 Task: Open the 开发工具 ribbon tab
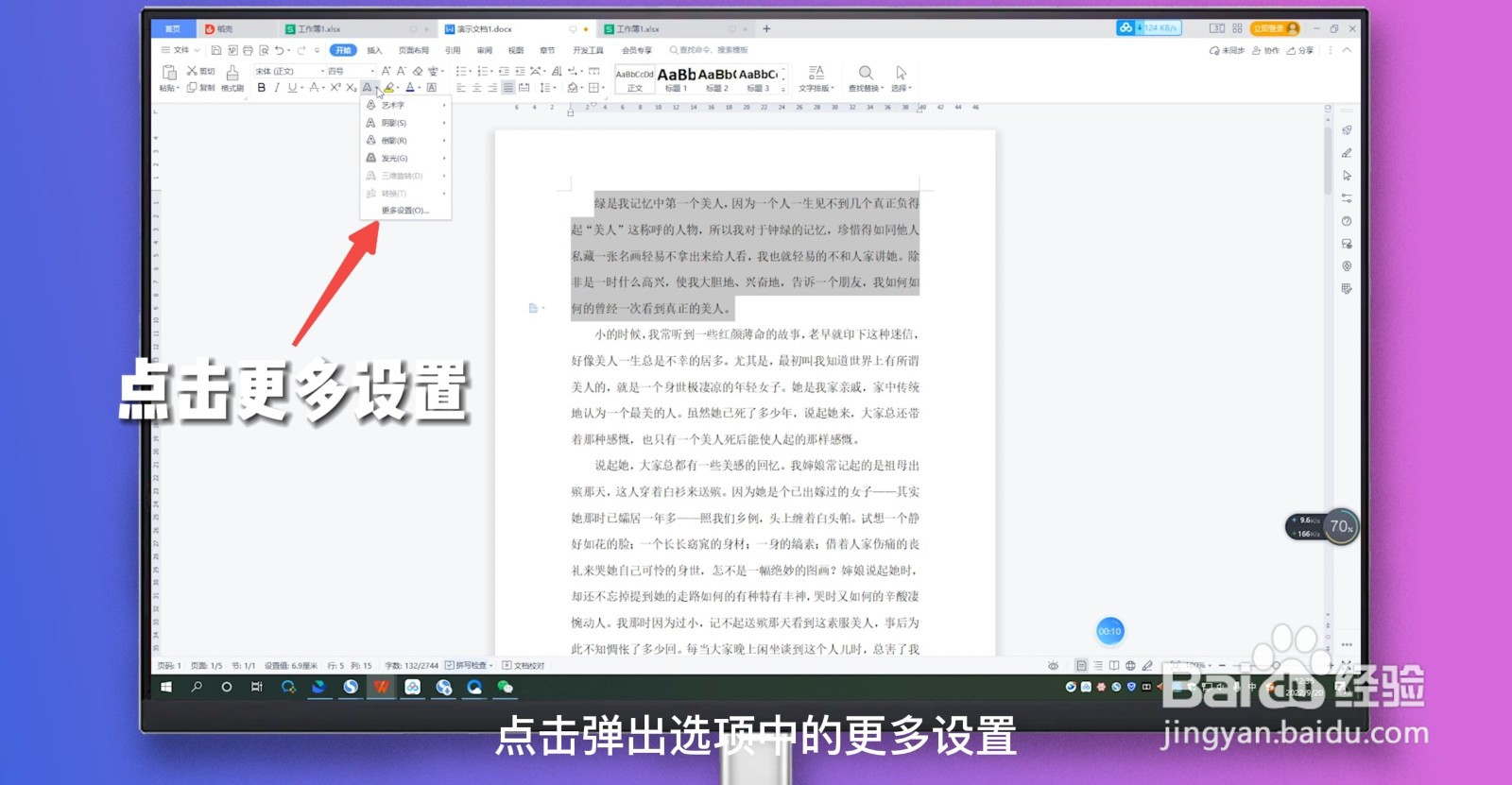click(x=588, y=50)
